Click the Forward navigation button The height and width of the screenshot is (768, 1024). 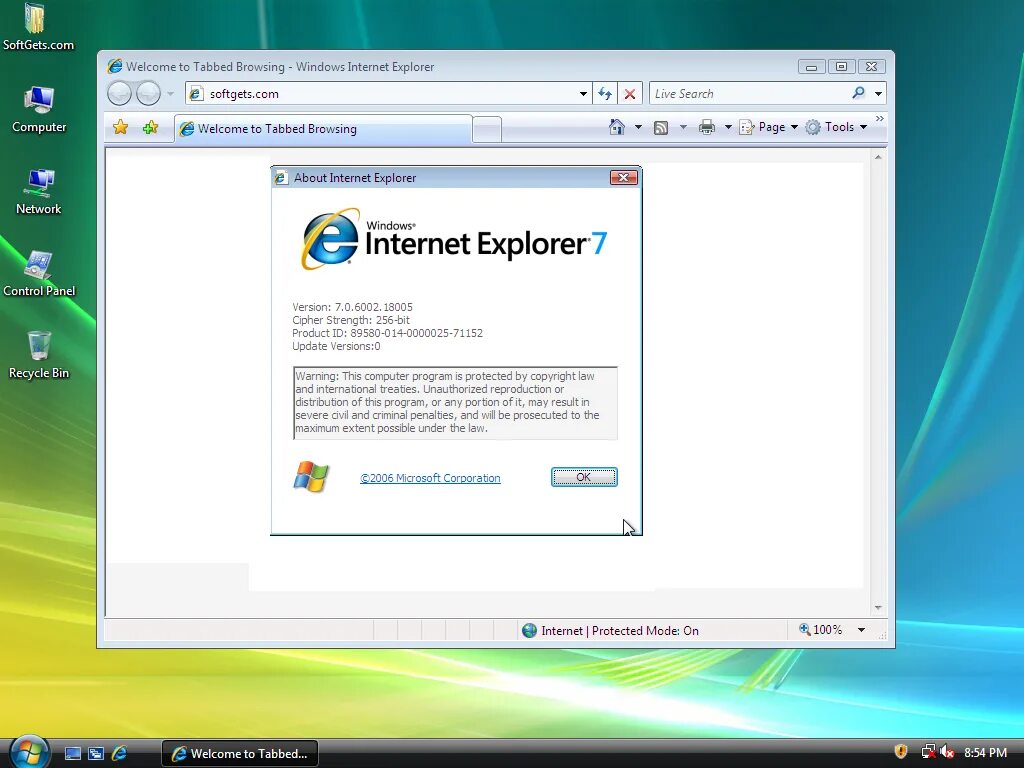click(x=148, y=93)
